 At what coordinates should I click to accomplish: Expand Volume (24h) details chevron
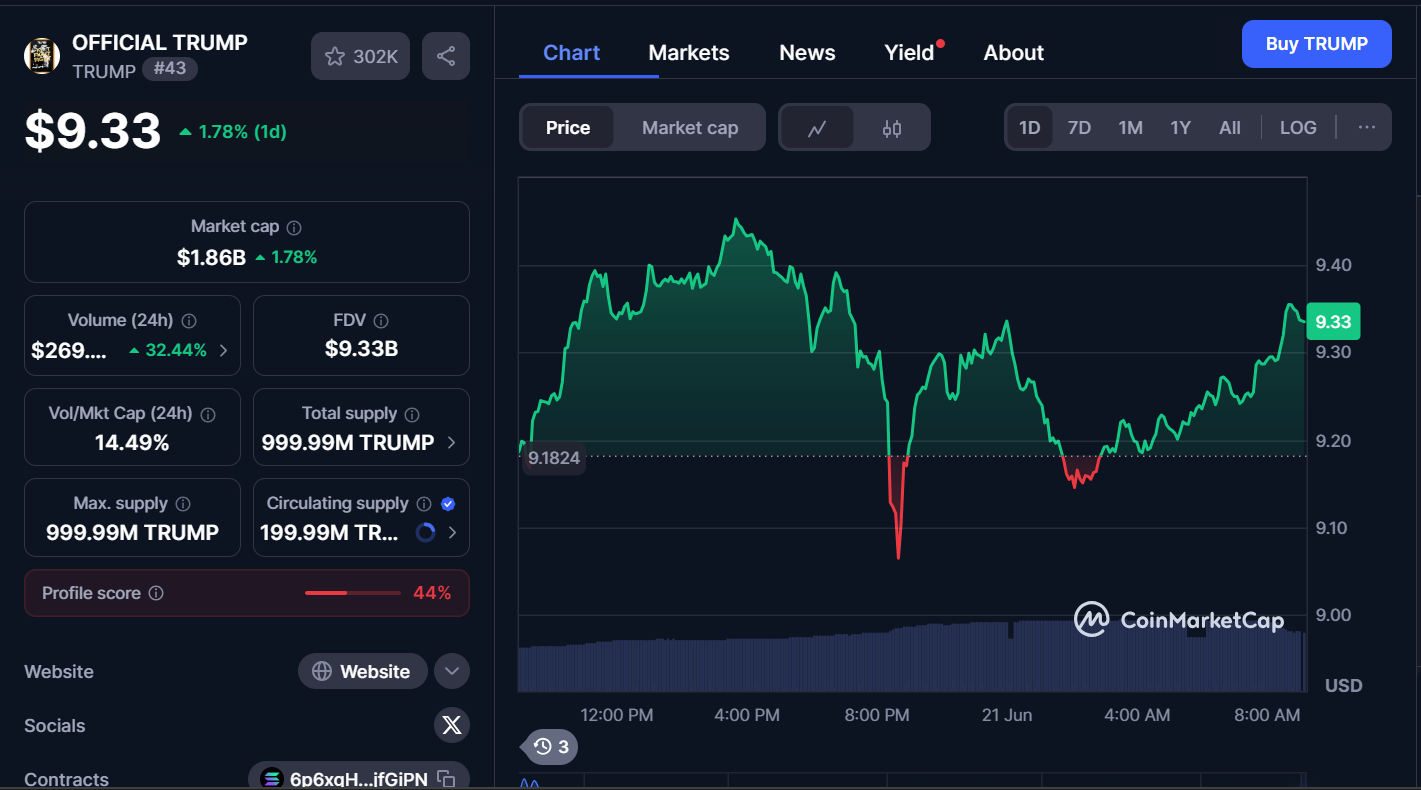click(223, 350)
